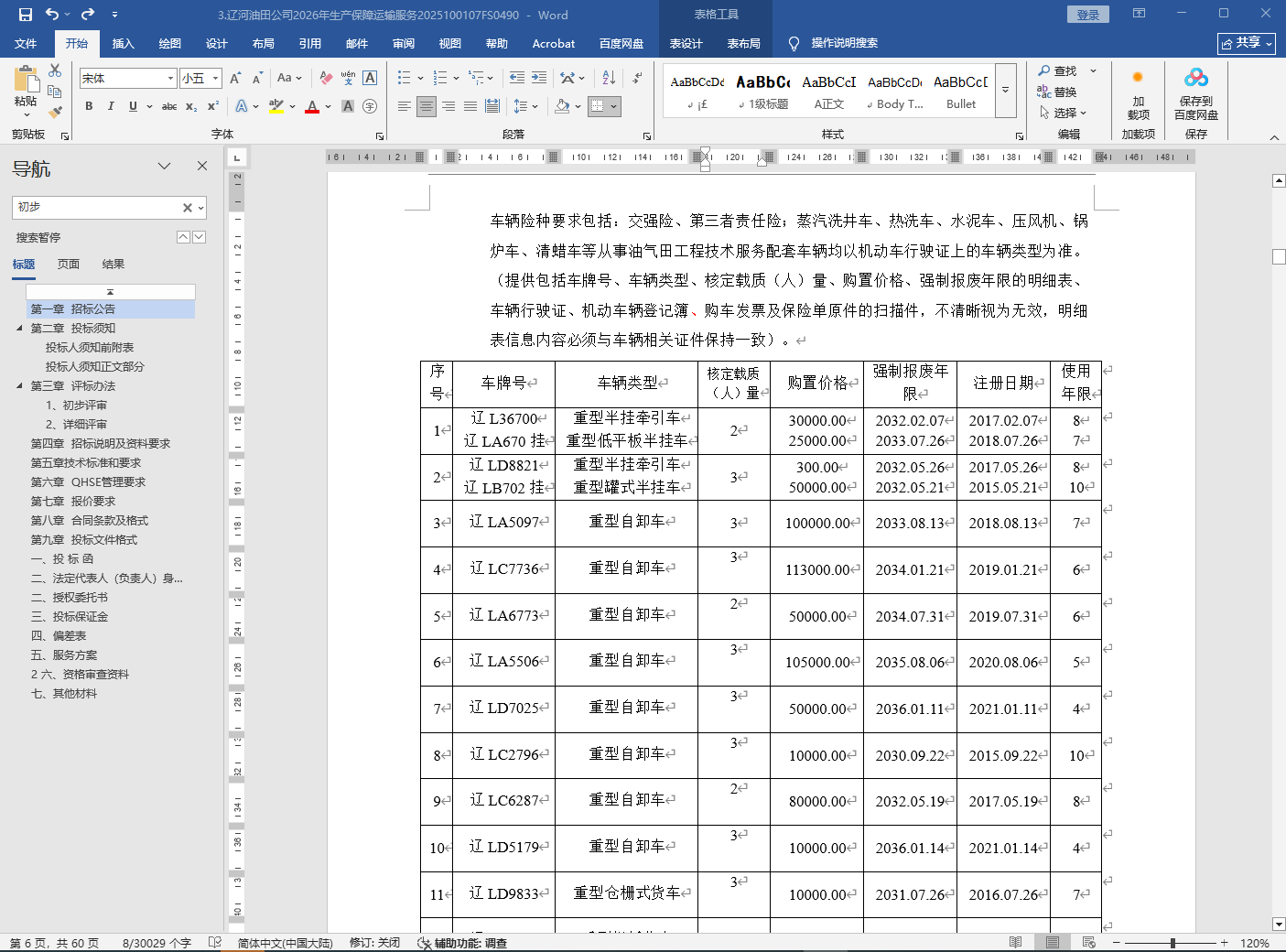The image size is (1286, 952).
Task: Click read mode view icon in status bar
Action: (x=1015, y=942)
